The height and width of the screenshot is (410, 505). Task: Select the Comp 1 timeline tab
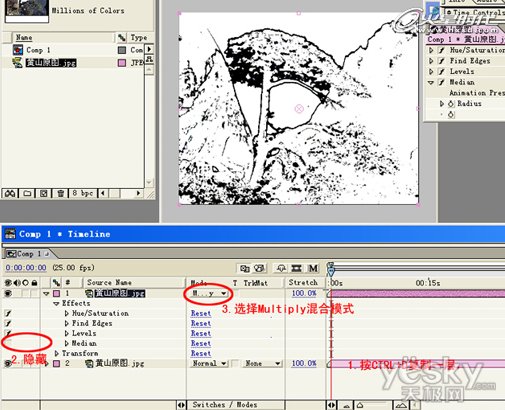28,254
